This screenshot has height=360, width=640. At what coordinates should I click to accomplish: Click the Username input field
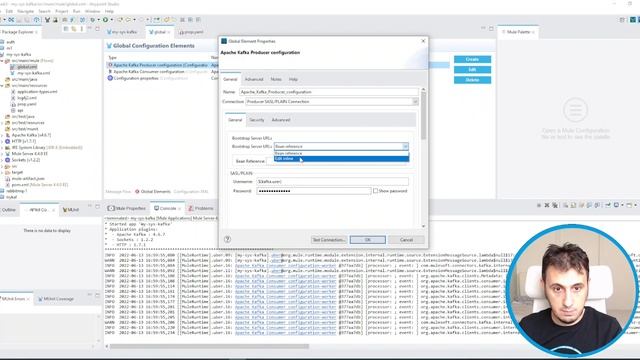tap(332, 181)
